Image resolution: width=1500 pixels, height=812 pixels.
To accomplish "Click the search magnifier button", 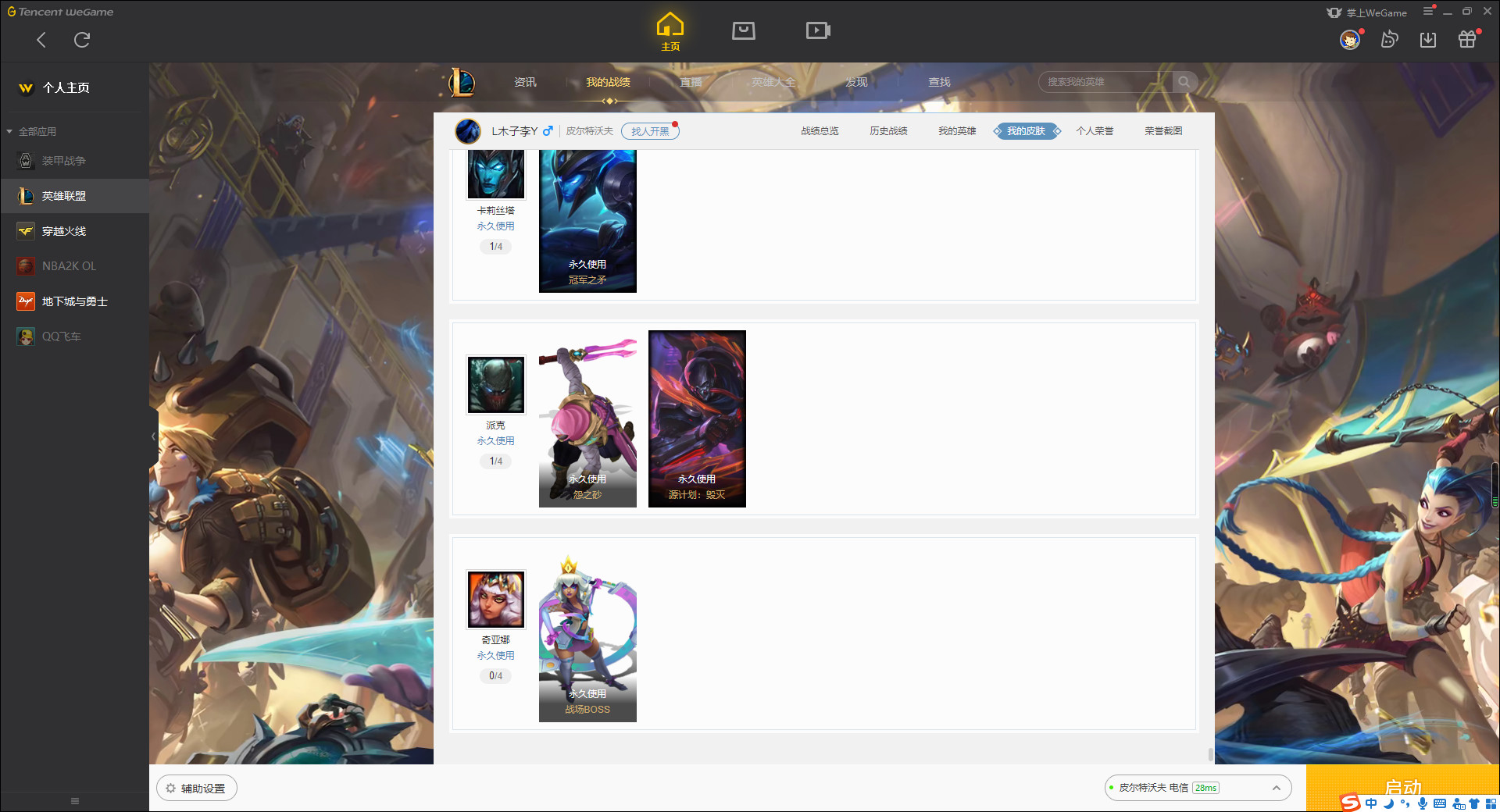I will coord(1184,82).
